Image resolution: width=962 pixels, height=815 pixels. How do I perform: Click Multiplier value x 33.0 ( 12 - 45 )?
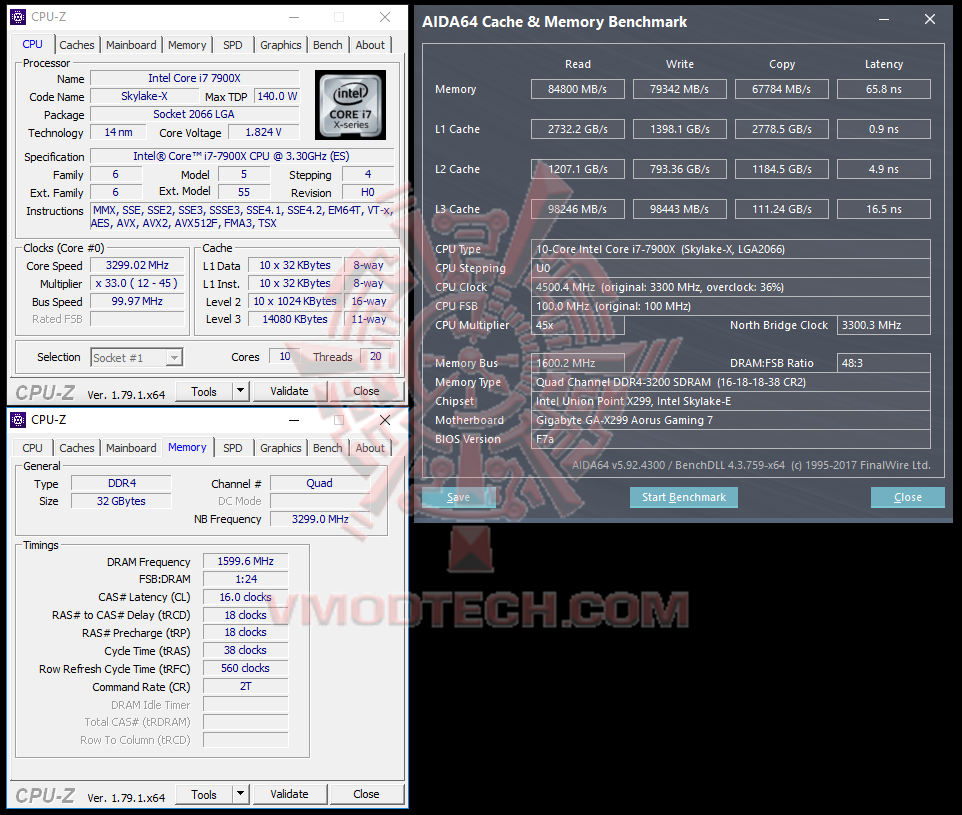137,283
